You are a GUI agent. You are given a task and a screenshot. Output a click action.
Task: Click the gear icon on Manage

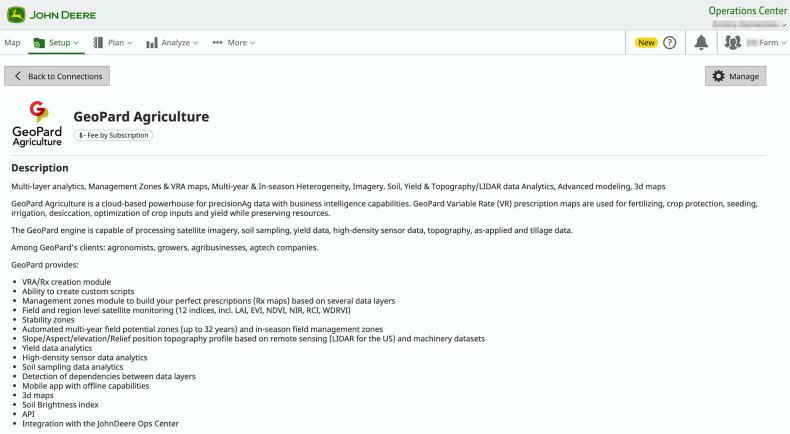[718, 76]
